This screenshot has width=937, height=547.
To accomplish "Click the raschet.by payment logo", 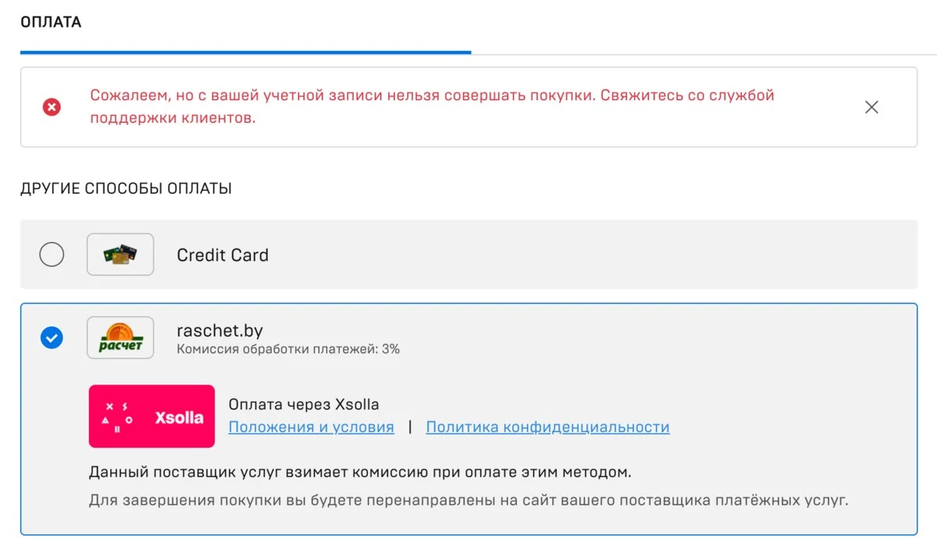I will tap(120, 338).
